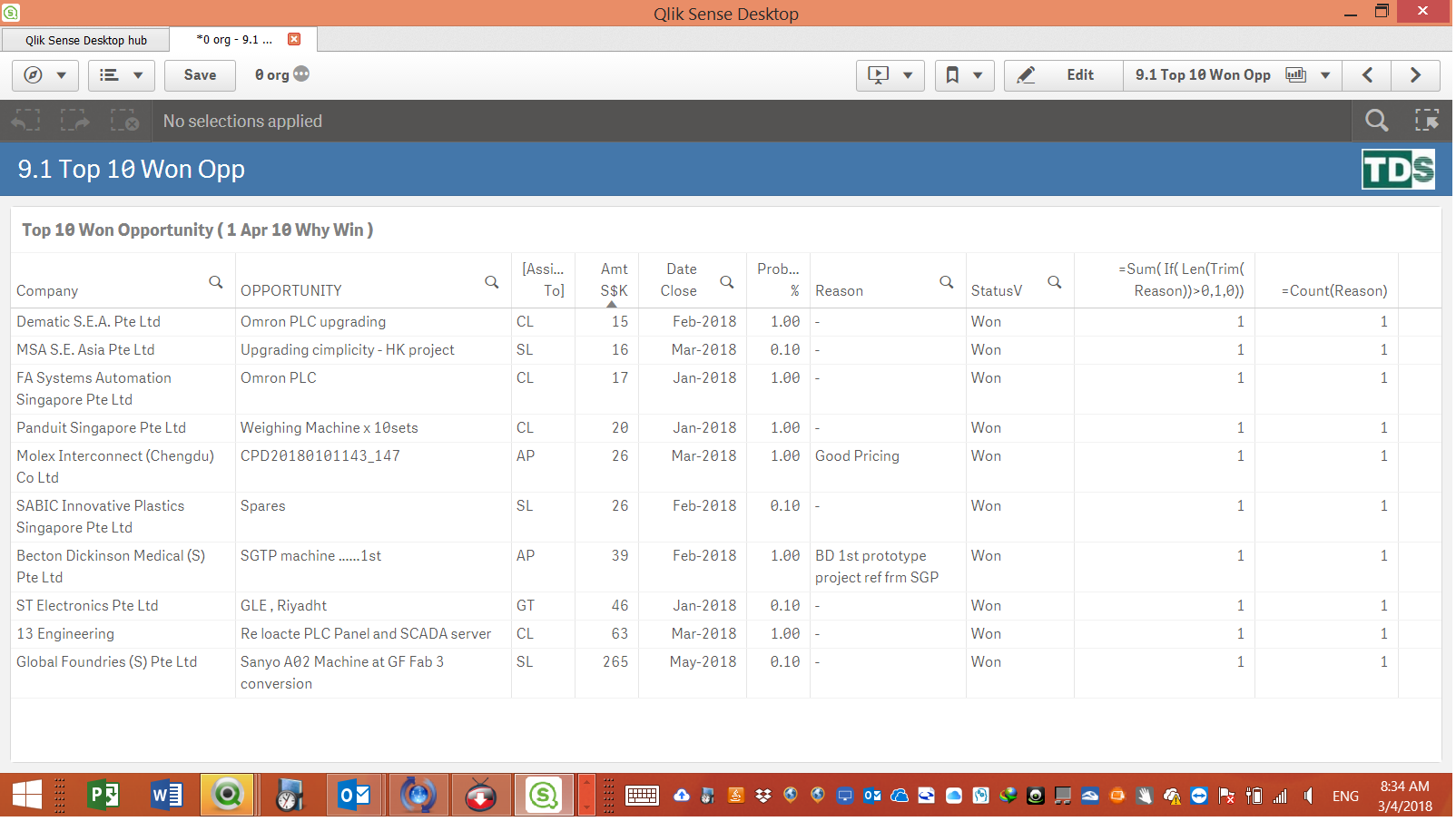Open QlikView from the taskbar
This screenshot has width=1456, height=831.
coord(227,796)
